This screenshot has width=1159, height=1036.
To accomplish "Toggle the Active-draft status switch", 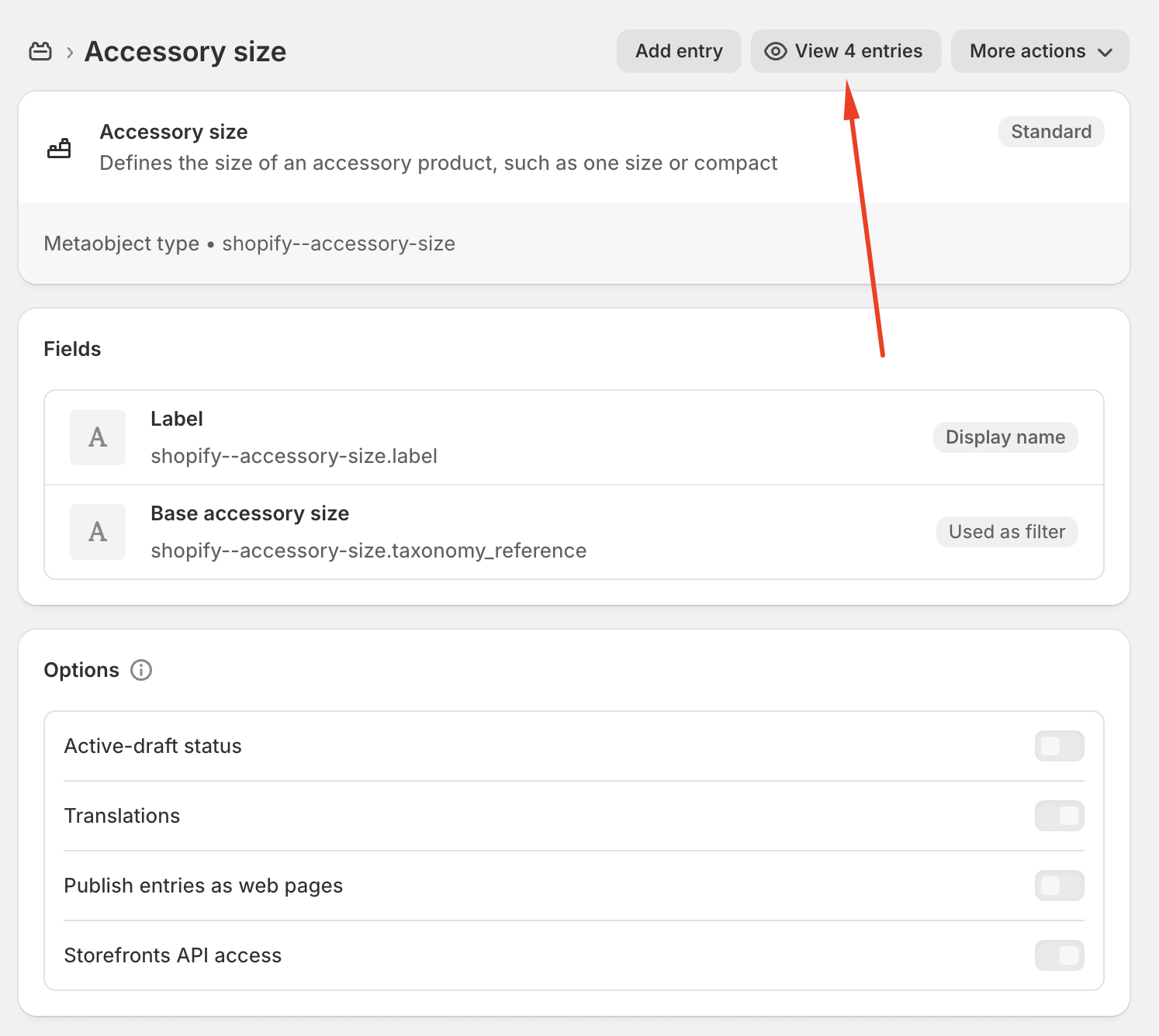I will coord(1059,746).
